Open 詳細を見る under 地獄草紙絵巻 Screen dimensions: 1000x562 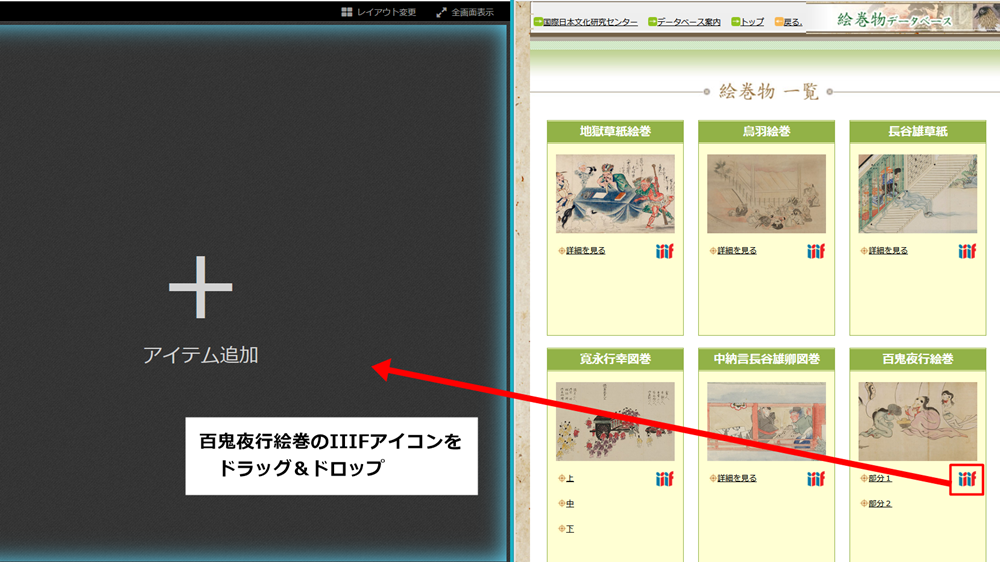coord(585,251)
